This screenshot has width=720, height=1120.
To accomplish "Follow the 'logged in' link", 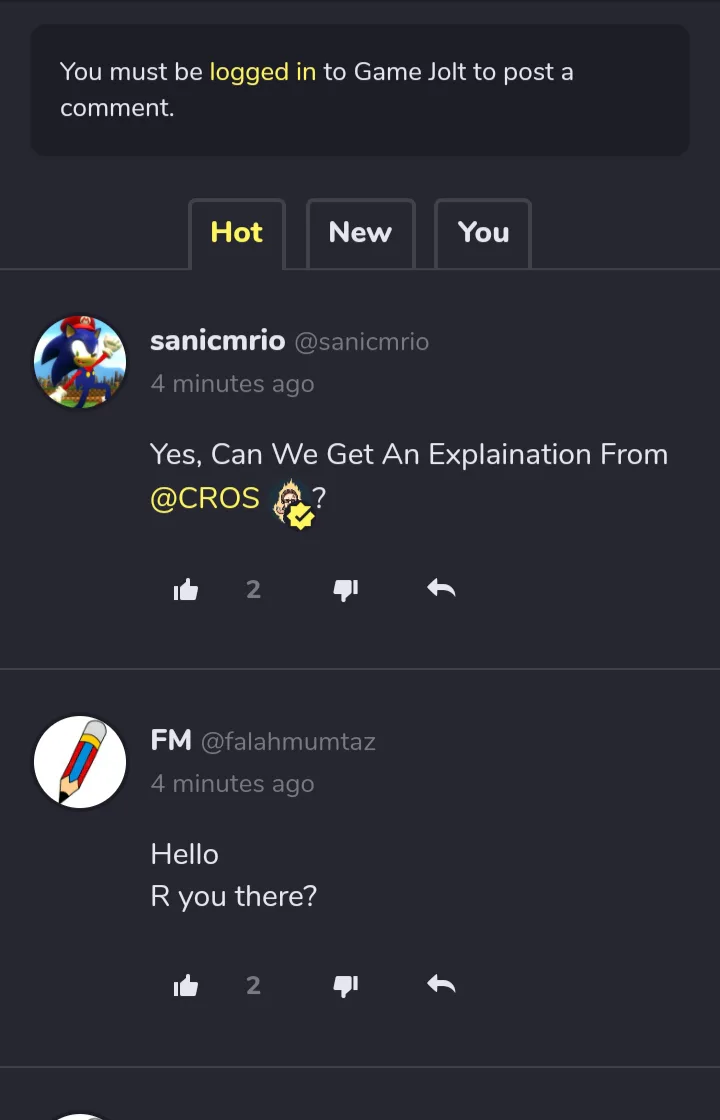I will (x=262, y=72).
